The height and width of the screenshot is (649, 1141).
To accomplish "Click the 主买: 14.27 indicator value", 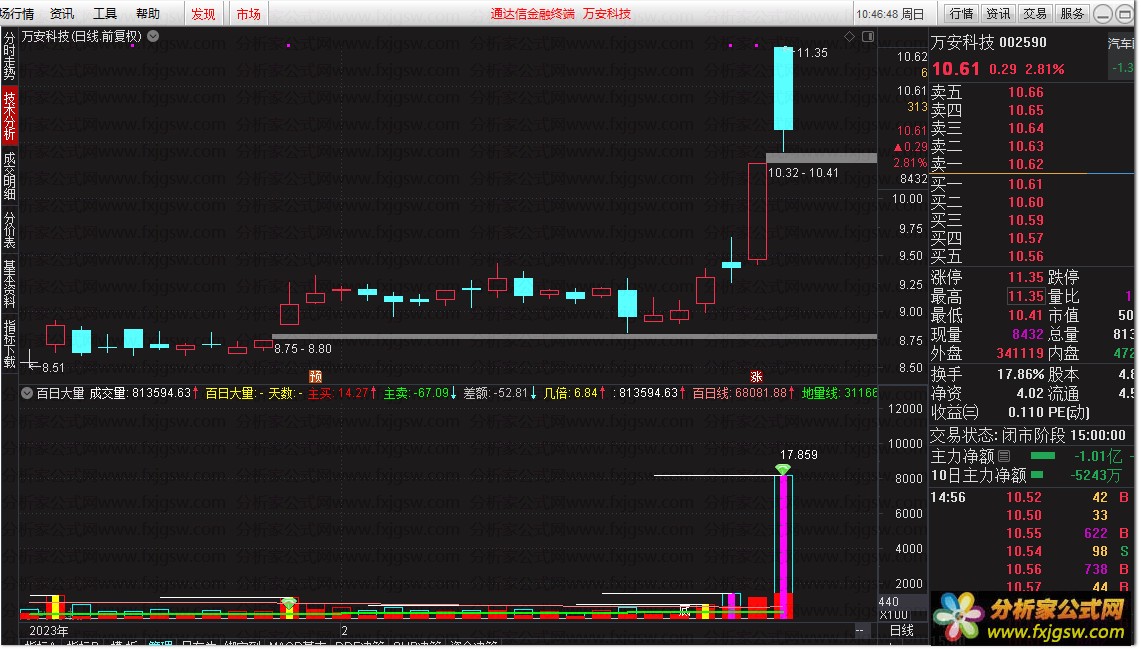I will [x=341, y=393].
